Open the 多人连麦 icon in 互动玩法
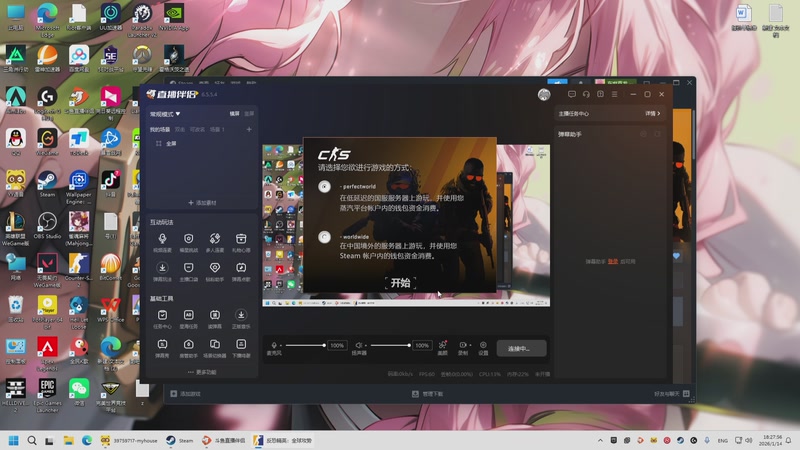This screenshot has width=800, height=450. [x=215, y=239]
